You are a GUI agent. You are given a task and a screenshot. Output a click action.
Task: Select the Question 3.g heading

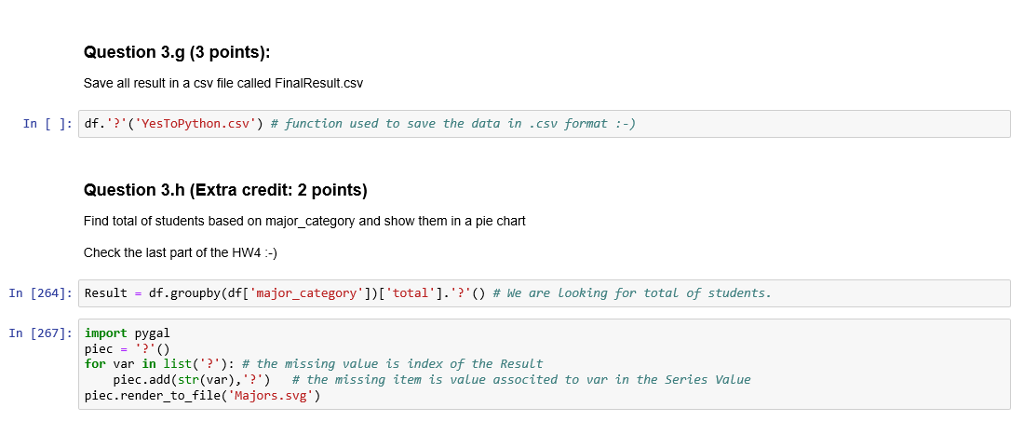(x=177, y=52)
